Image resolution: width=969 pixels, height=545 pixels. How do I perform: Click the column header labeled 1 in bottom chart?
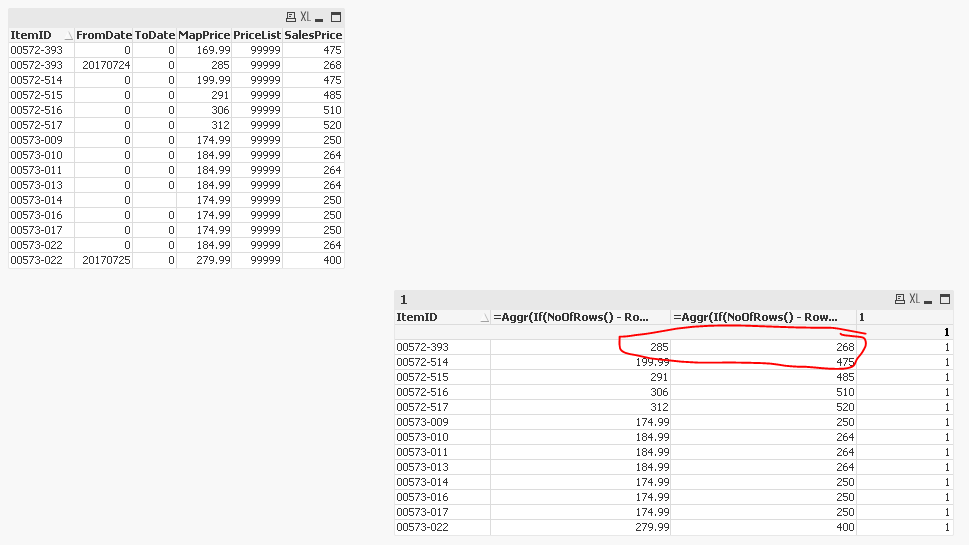tap(905, 317)
